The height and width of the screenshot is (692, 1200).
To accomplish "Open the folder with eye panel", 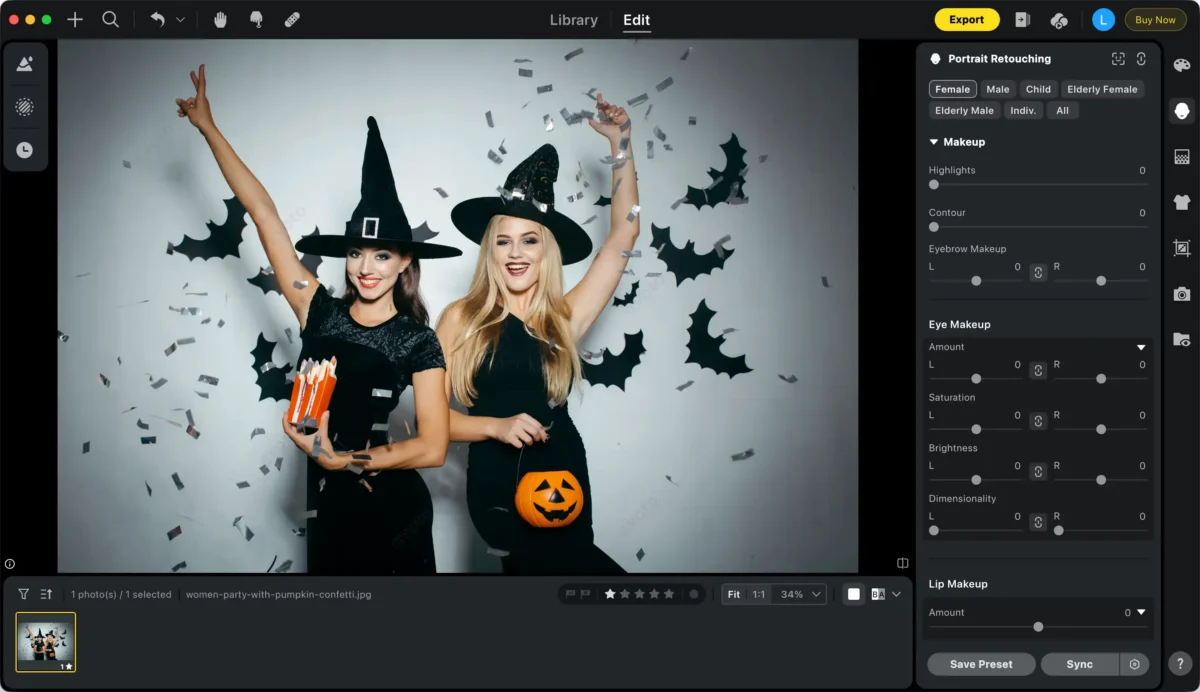I will [x=1182, y=340].
